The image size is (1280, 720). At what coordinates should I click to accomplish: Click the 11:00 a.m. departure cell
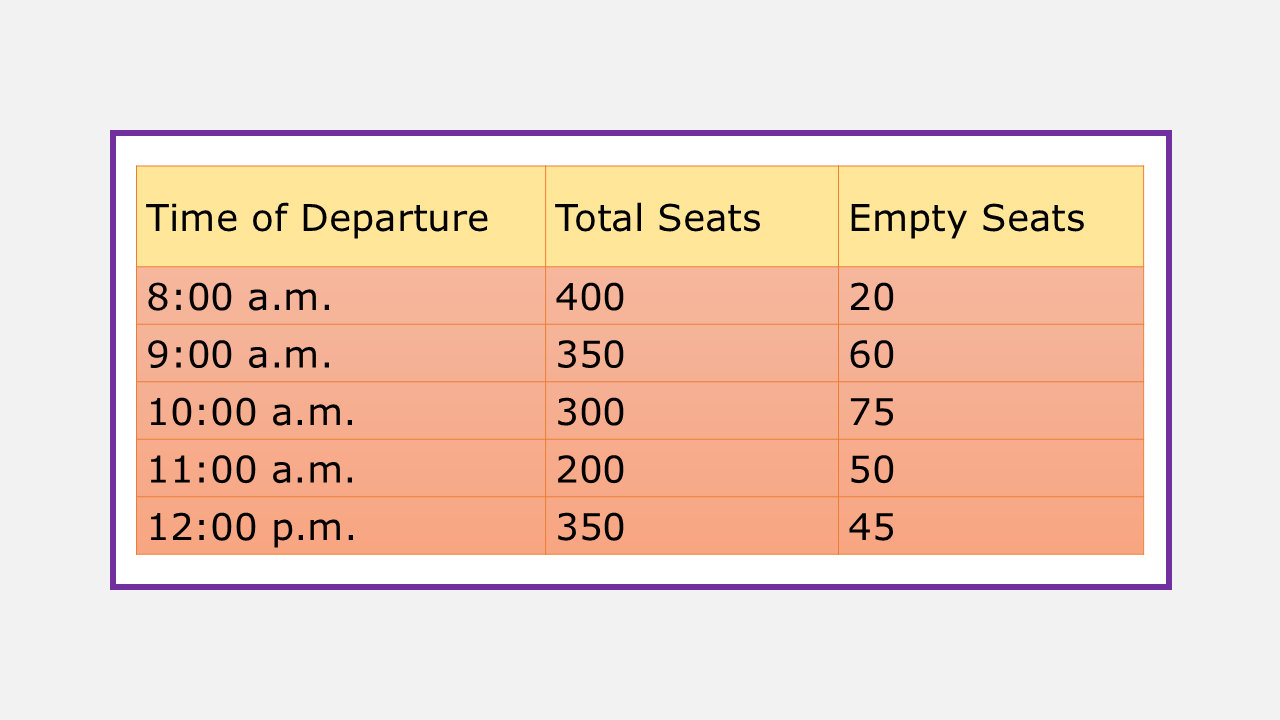(251, 470)
